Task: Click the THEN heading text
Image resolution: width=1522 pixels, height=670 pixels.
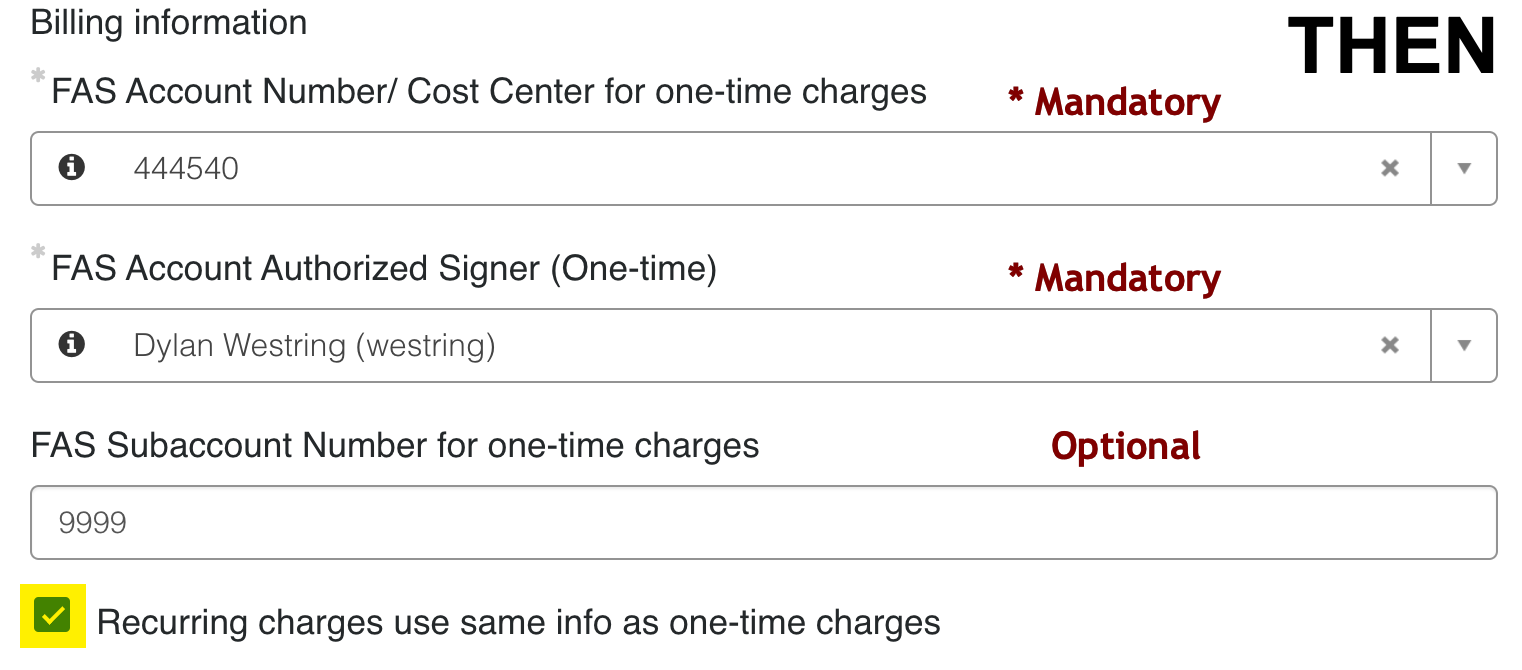Action: (1391, 47)
